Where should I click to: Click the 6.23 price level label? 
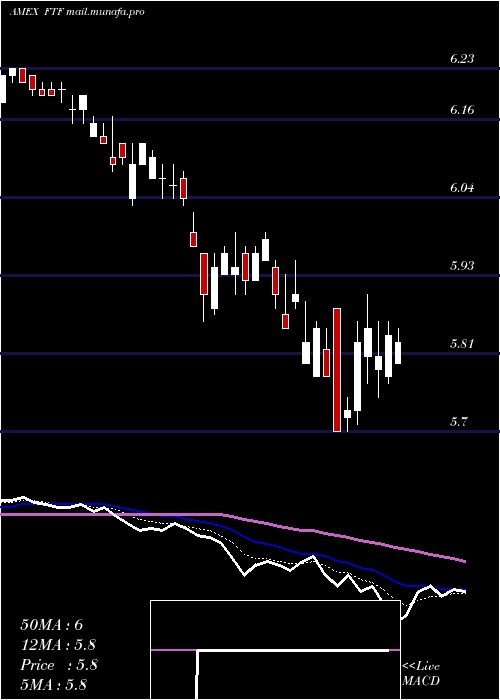[462, 59]
